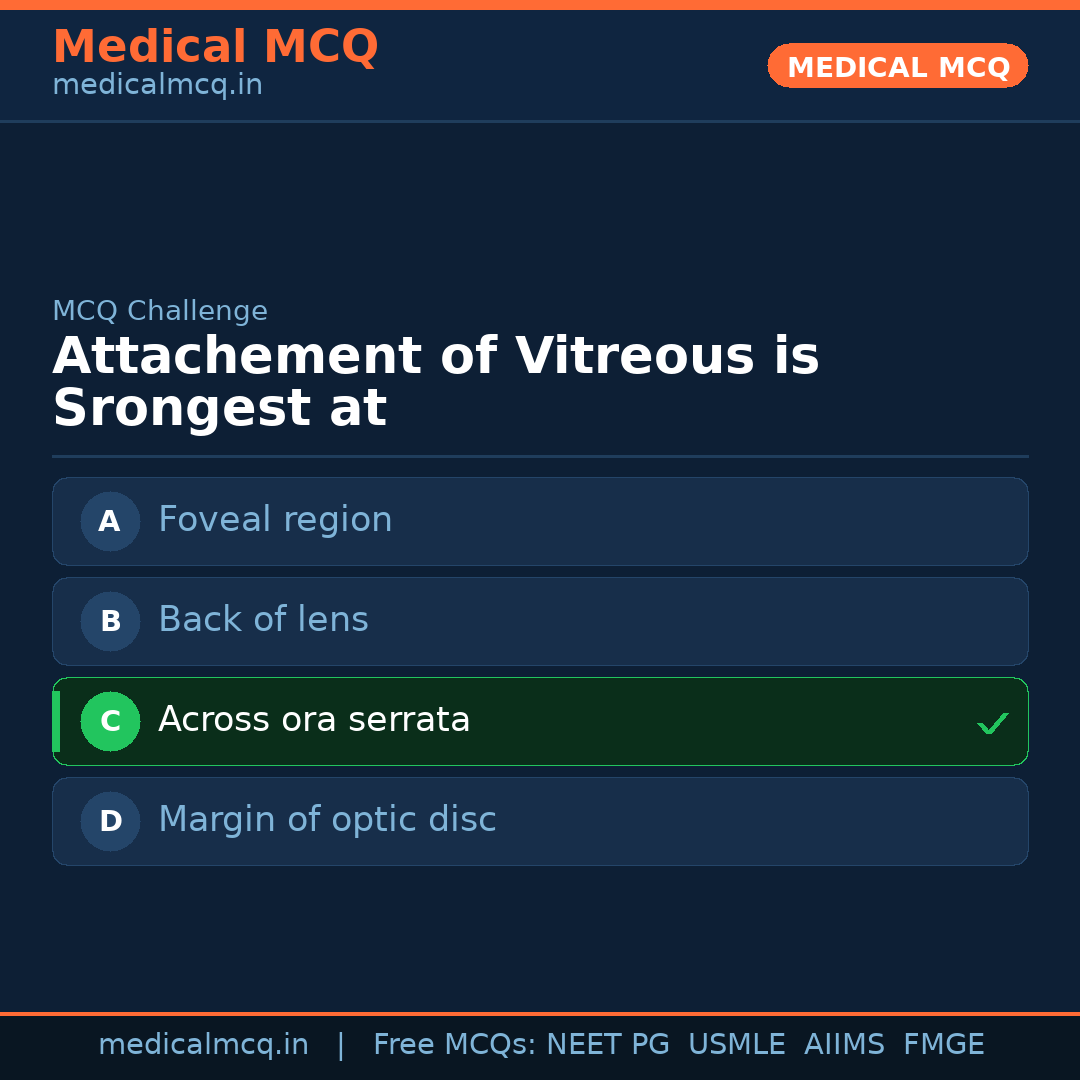Select Margin of optic disc option
Viewport: 1080px width, 1080px height.
click(x=327, y=820)
